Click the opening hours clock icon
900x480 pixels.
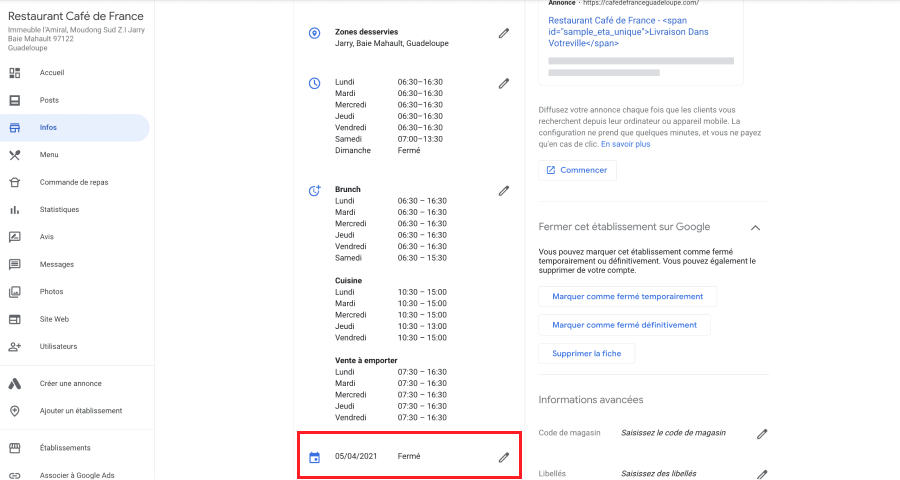pyautogui.click(x=315, y=83)
